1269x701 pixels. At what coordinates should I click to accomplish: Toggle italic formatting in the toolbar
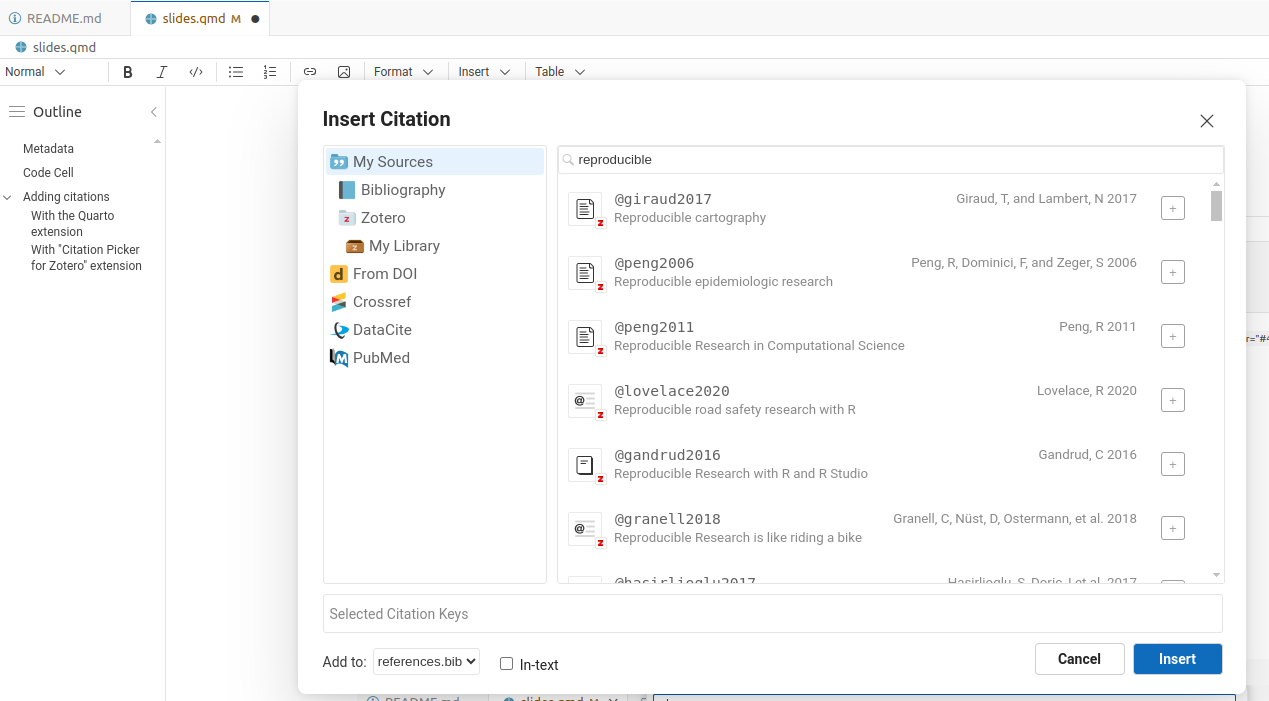tap(162, 72)
